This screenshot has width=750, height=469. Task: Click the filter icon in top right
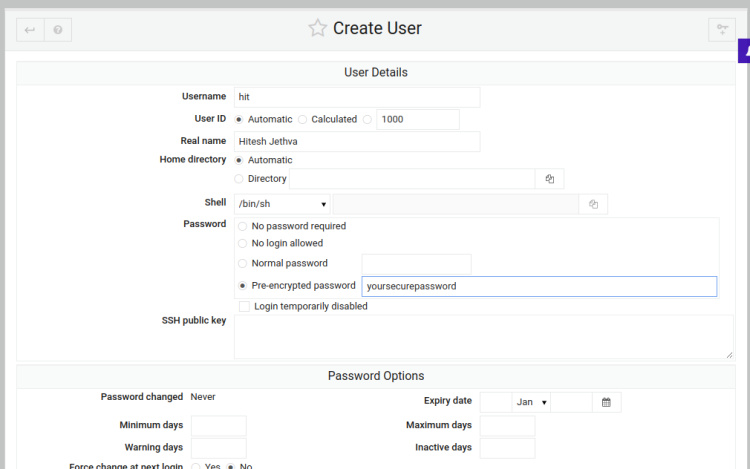tap(720, 30)
